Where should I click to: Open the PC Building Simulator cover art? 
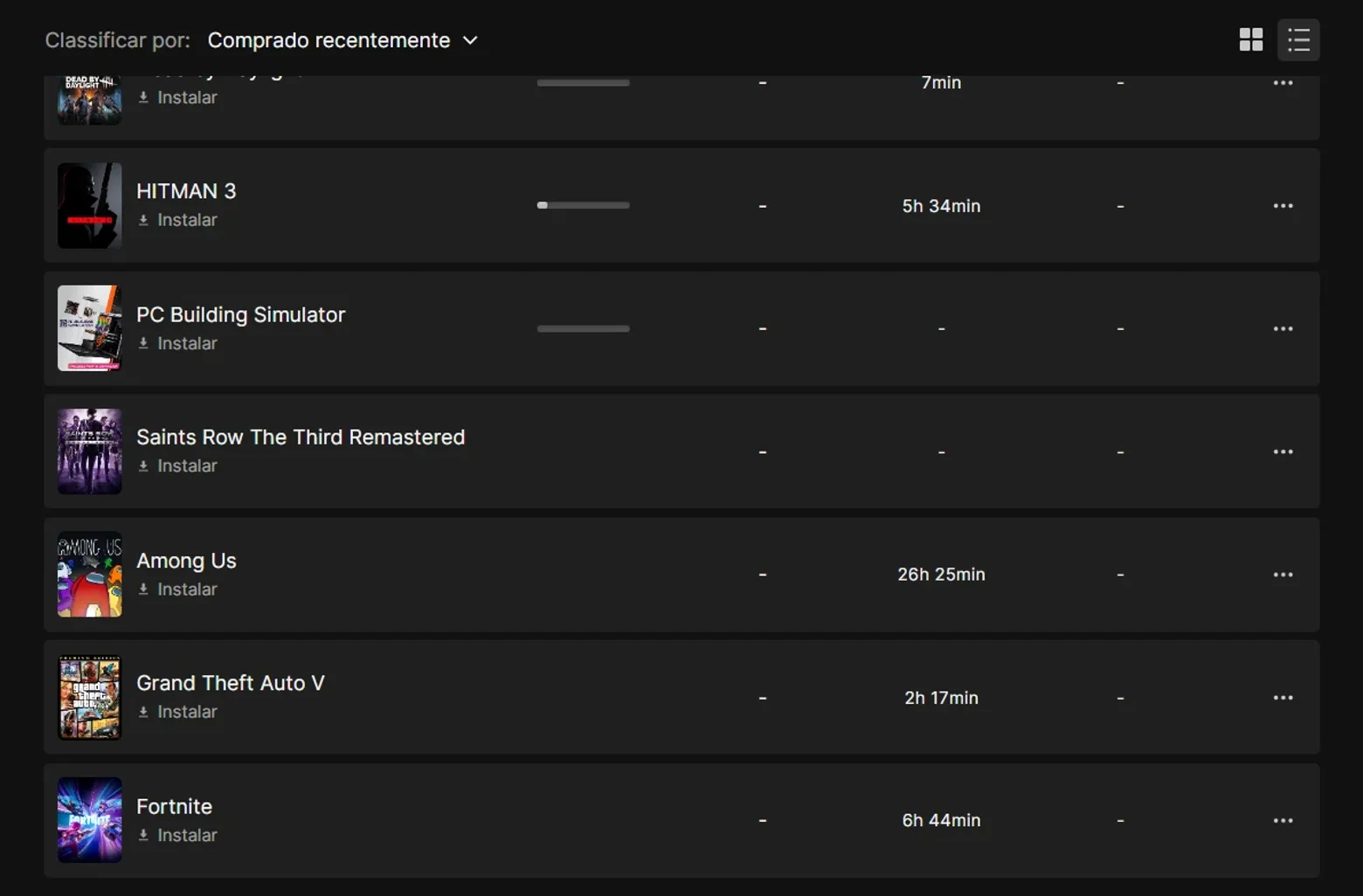tap(90, 328)
